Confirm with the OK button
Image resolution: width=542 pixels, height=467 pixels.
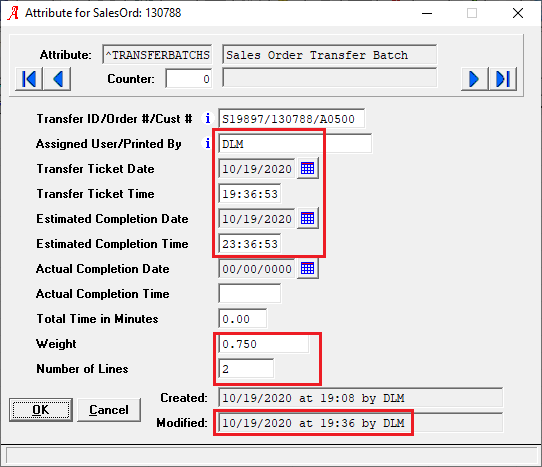point(41,410)
